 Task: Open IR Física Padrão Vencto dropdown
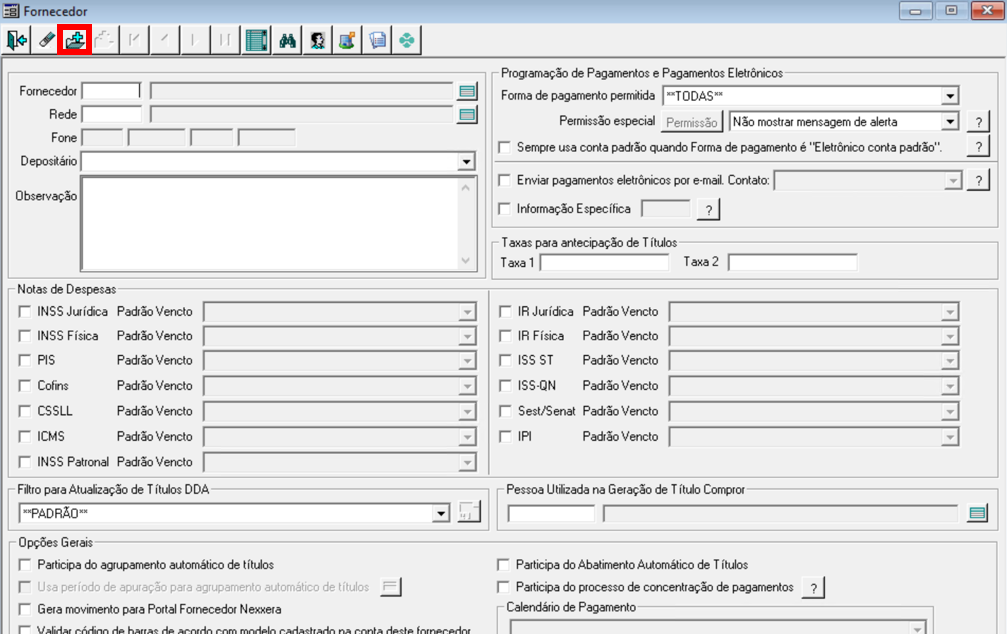click(950, 336)
